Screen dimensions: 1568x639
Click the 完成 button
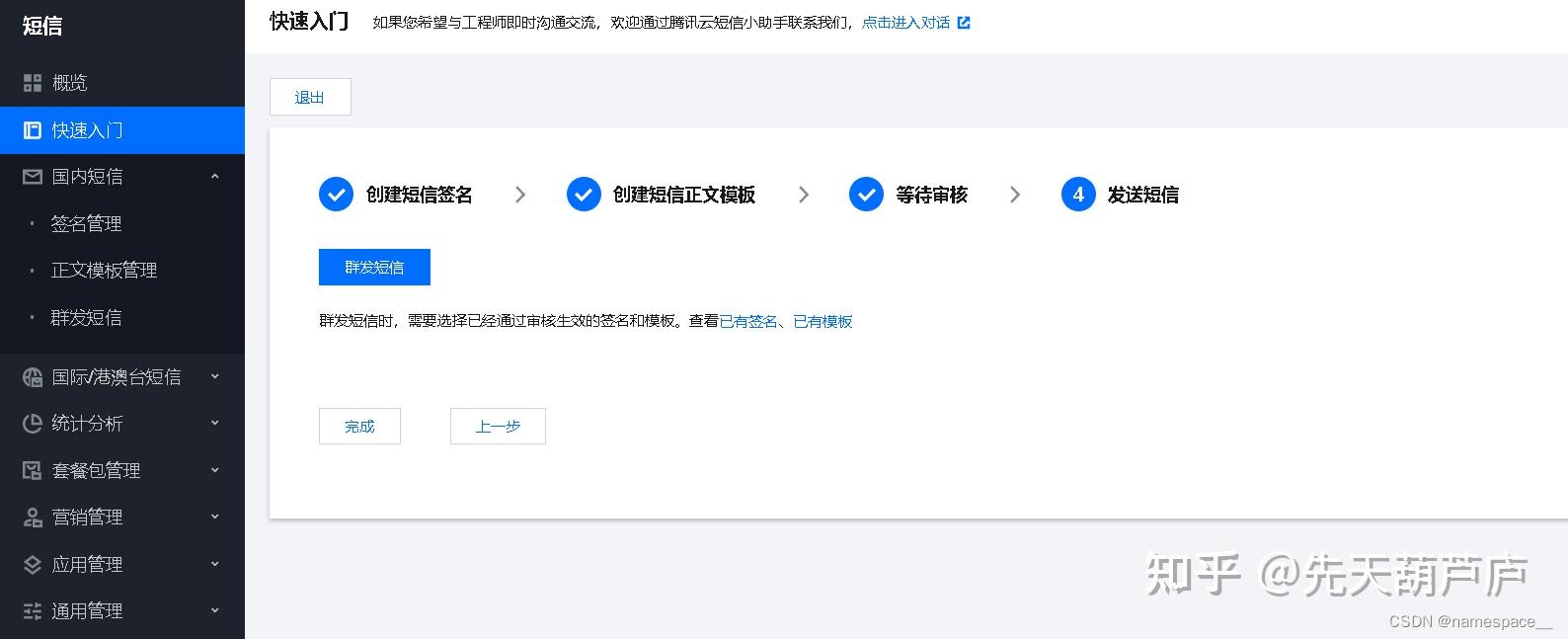click(359, 427)
